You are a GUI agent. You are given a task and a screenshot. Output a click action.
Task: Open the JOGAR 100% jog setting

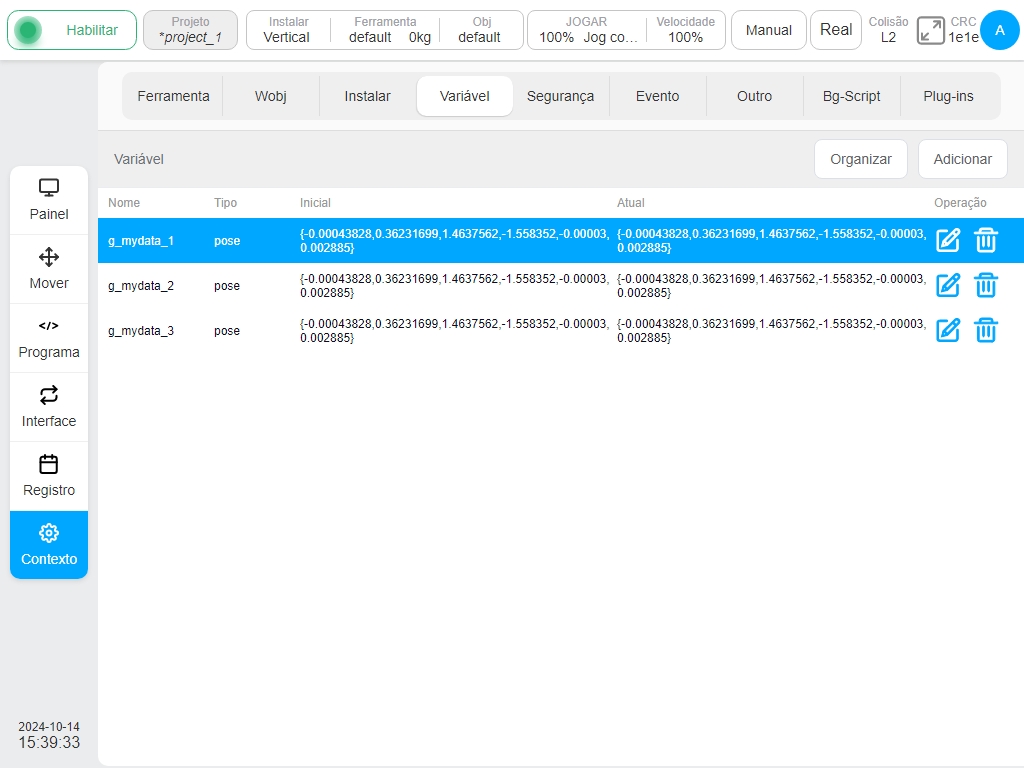[x=586, y=30]
